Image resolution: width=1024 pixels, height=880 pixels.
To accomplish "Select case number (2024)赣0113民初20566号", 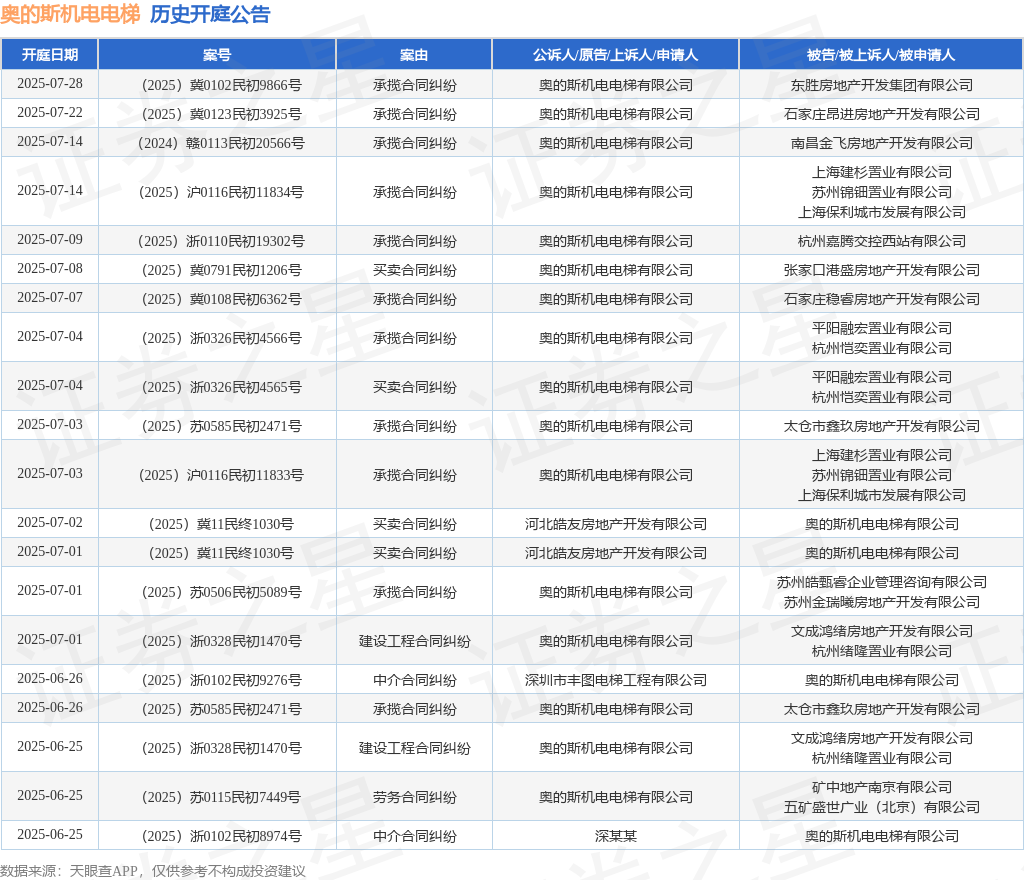I will tap(221, 143).
